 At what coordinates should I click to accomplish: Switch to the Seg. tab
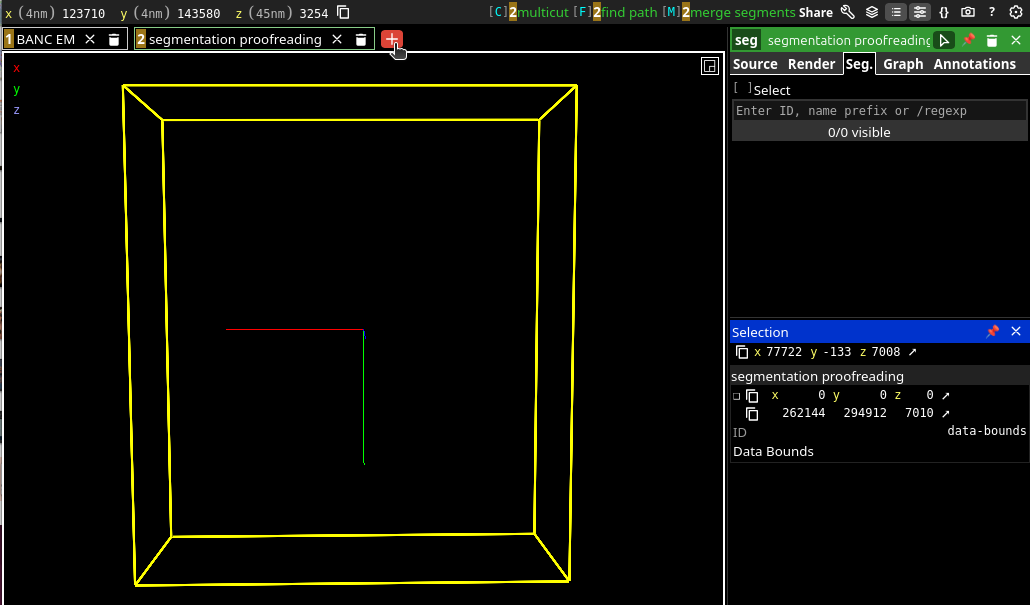859,64
